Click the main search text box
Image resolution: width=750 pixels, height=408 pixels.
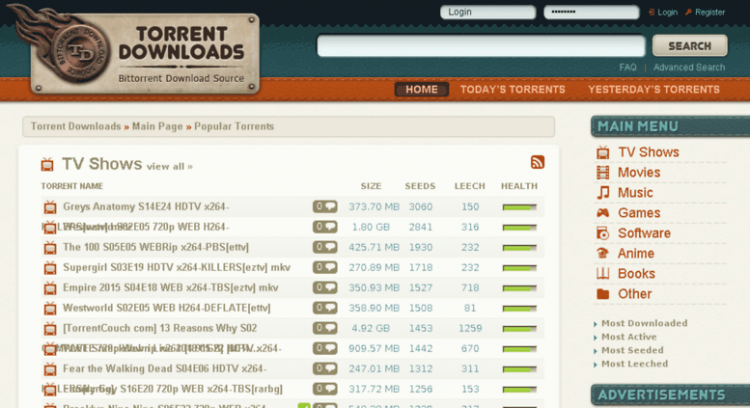tap(481, 46)
